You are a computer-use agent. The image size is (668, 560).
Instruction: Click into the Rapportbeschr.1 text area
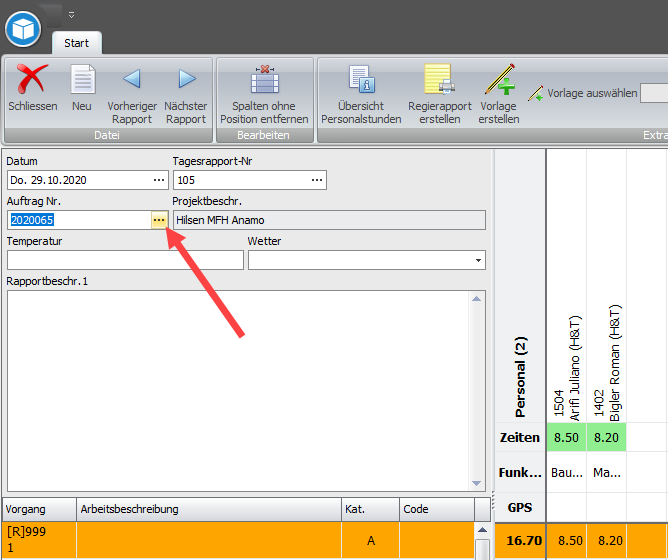tap(239, 391)
